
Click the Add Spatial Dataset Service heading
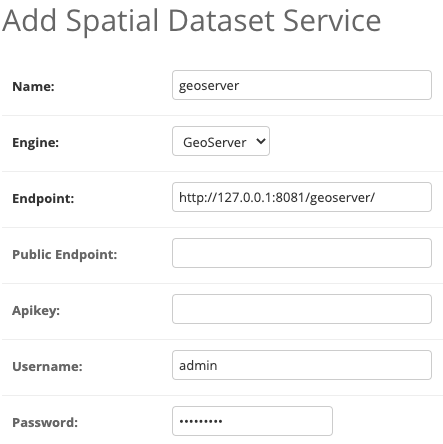191,21
